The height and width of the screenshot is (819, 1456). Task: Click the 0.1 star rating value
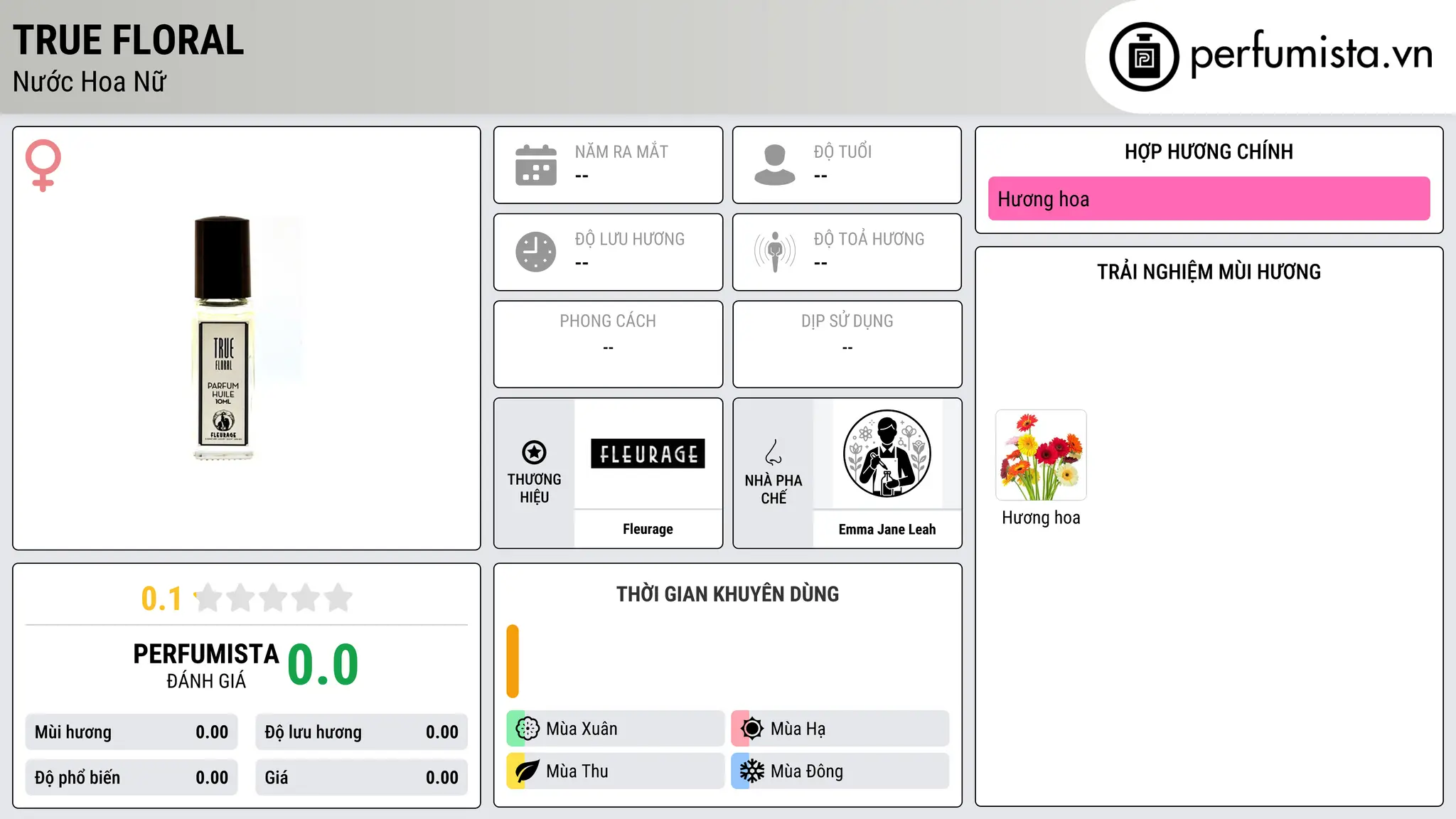point(161,599)
